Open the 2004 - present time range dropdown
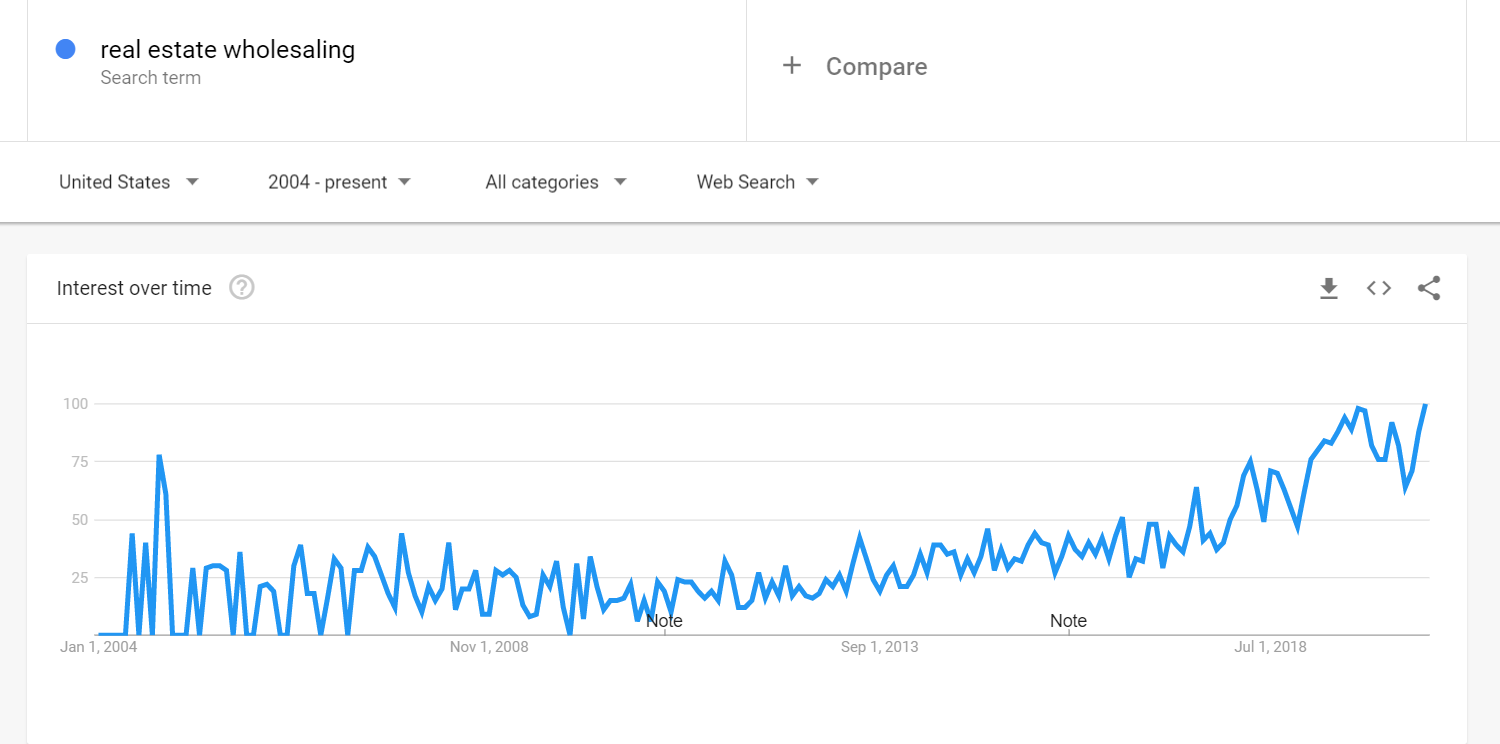This screenshot has width=1500, height=744. pos(339,182)
